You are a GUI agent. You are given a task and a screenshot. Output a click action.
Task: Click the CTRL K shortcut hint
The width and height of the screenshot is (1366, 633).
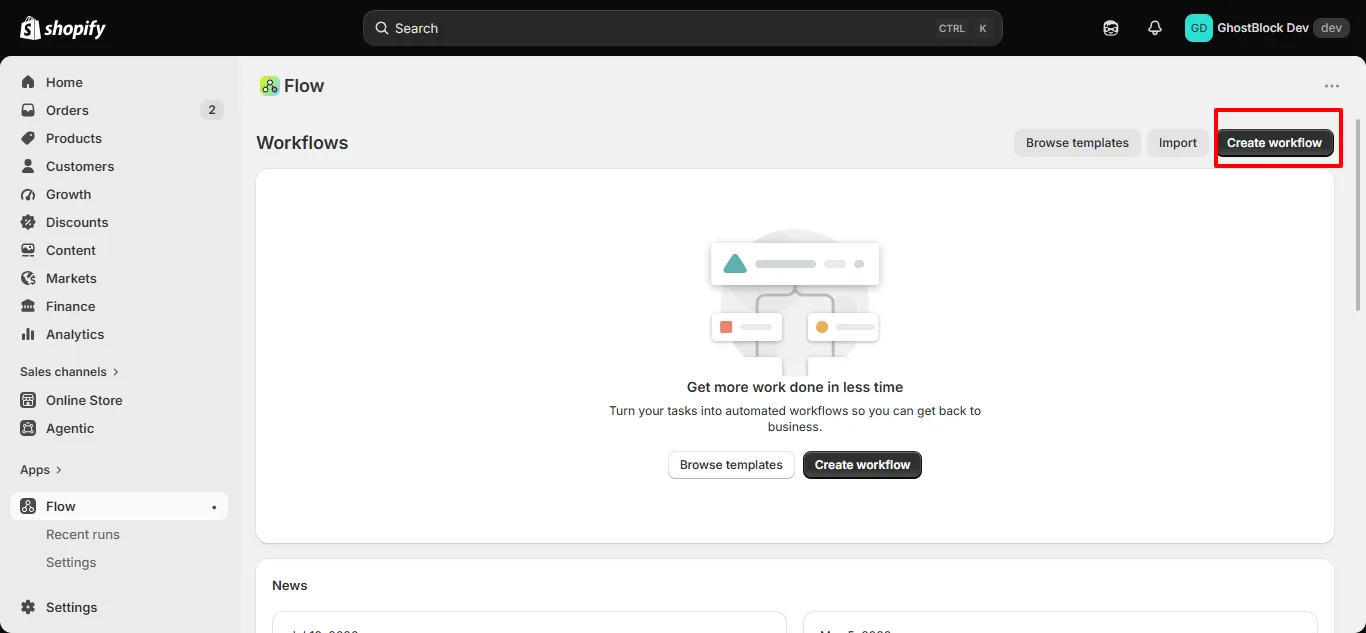(x=964, y=28)
